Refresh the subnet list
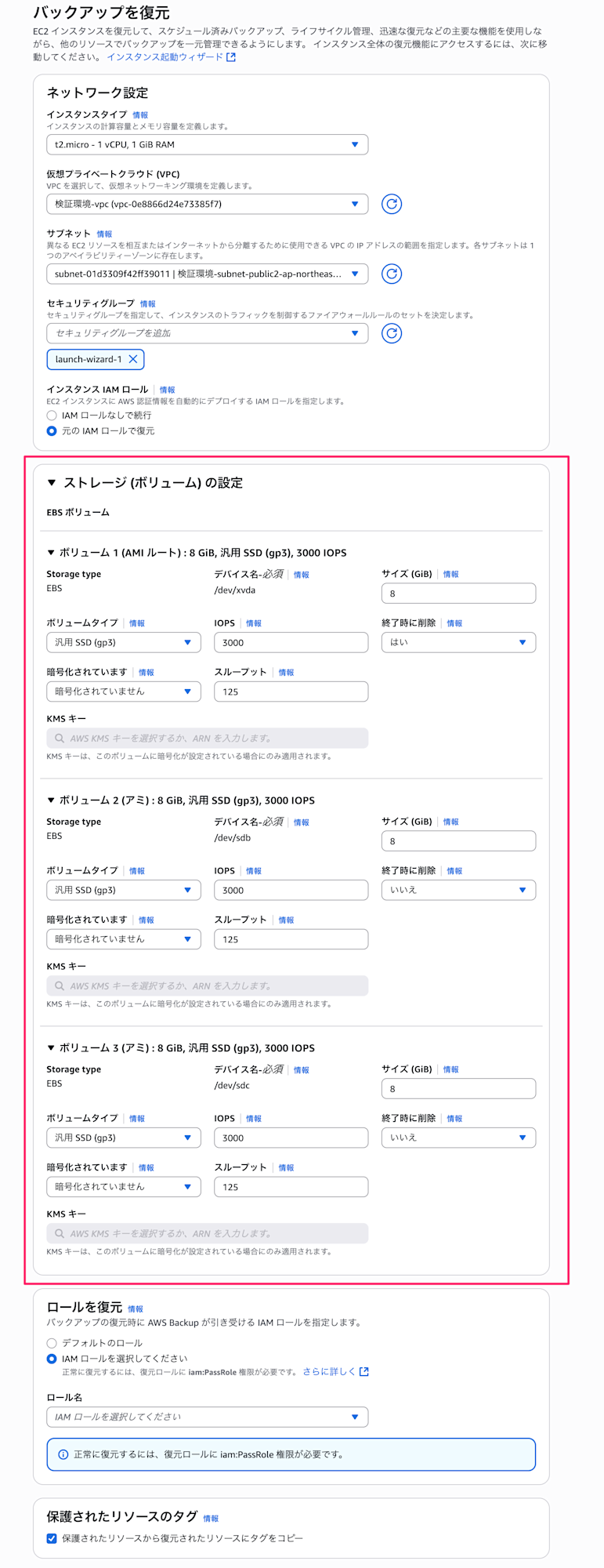The width and height of the screenshot is (604, 1568). (x=392, y=274)
